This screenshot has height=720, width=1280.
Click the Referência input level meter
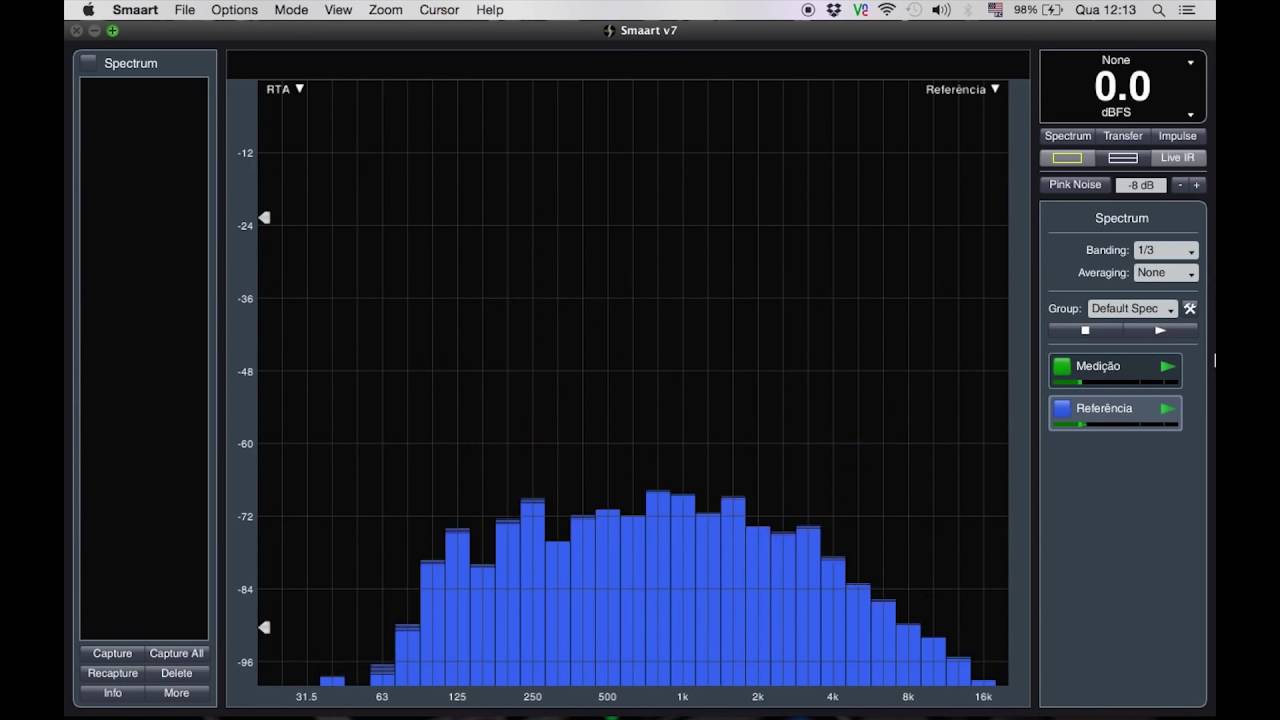pos(1115,424)
